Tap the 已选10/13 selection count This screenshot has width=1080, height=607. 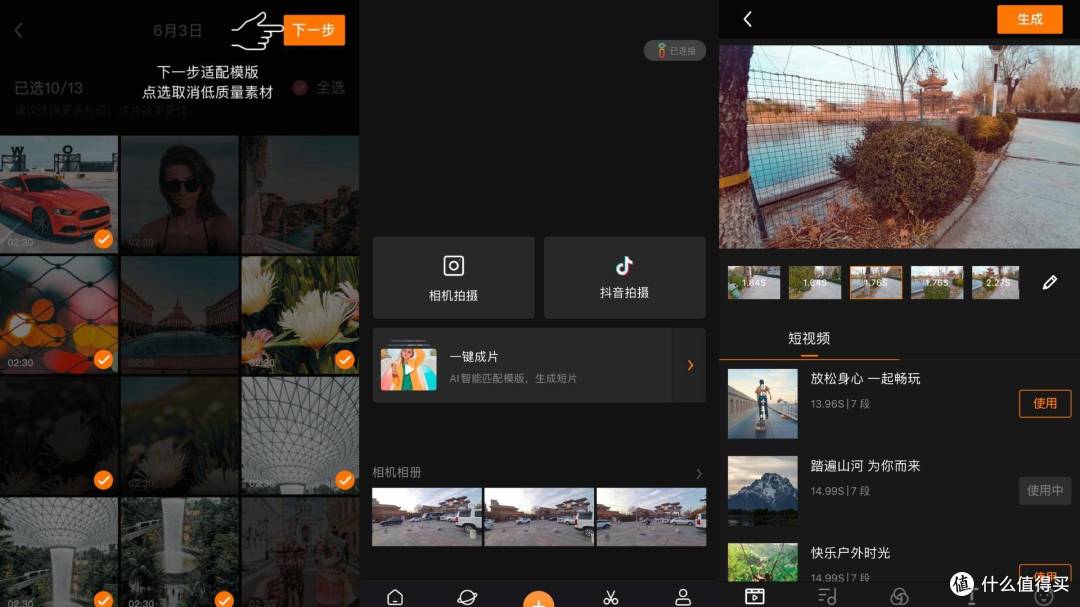48,88
